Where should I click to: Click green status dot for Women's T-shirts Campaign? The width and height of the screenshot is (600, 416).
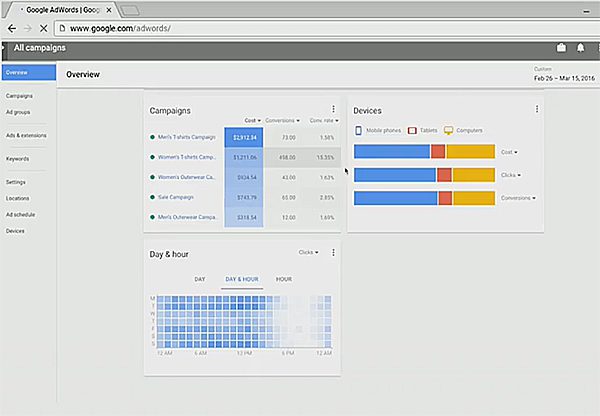(152, 157)
